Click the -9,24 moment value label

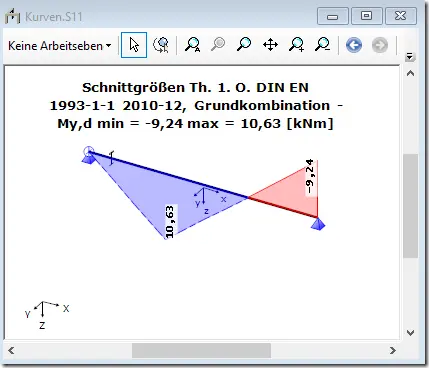coord(310,176)
